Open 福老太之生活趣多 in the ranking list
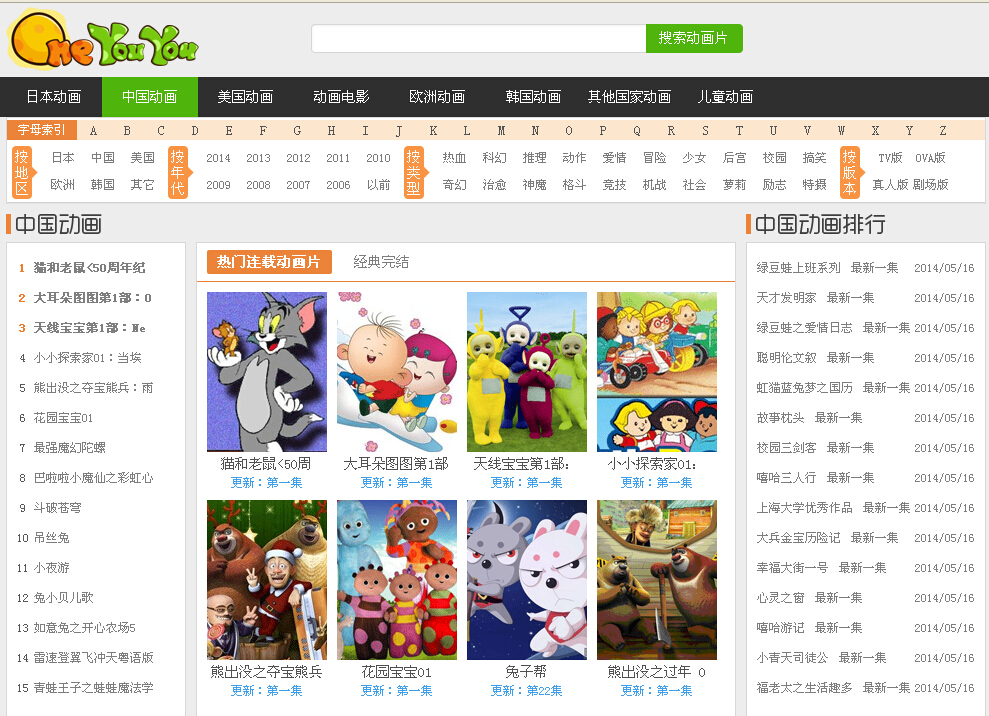 tap(805, 688)
